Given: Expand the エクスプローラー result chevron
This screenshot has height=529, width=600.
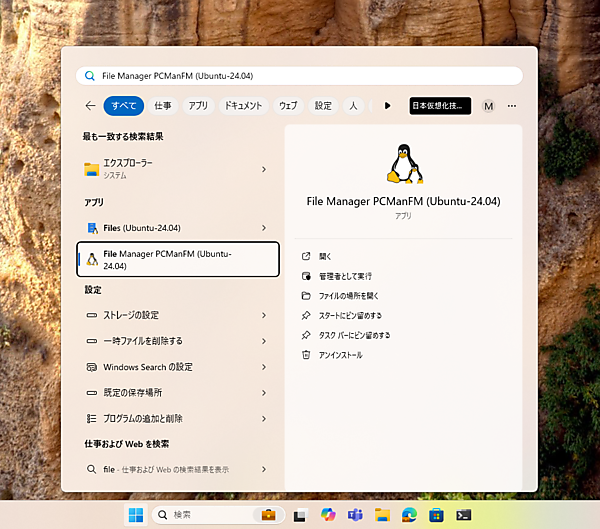Looking at the screenshot, I should pos(264,169).
